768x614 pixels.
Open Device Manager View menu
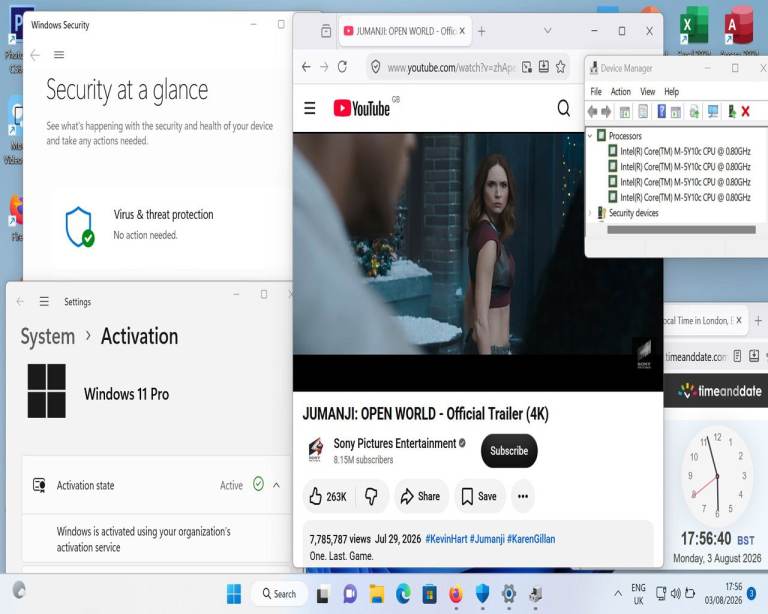(648, 92)
